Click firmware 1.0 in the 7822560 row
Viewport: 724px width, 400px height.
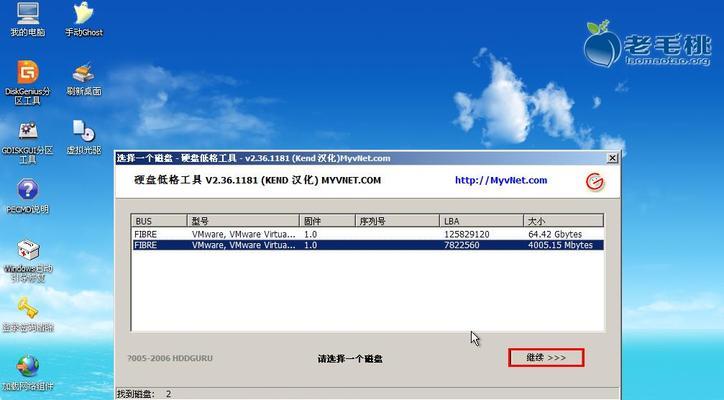coord(310,245)
